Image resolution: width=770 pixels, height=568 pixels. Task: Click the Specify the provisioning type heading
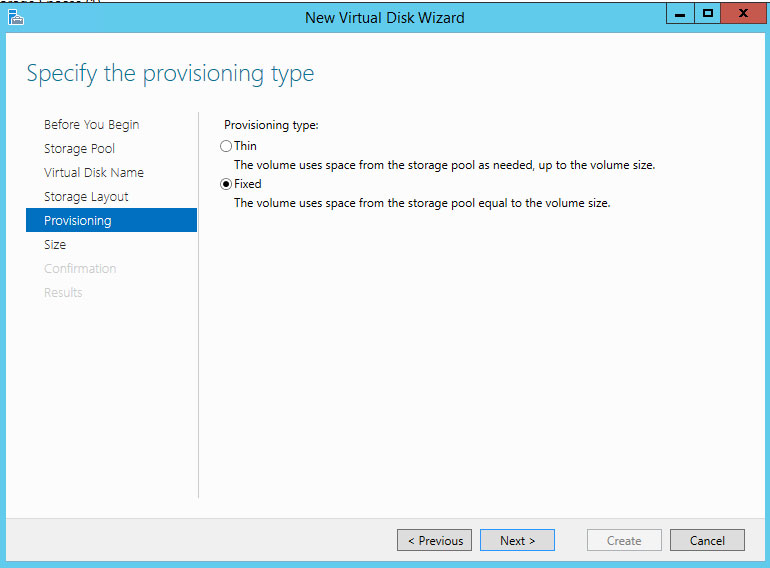coord(170,73)
